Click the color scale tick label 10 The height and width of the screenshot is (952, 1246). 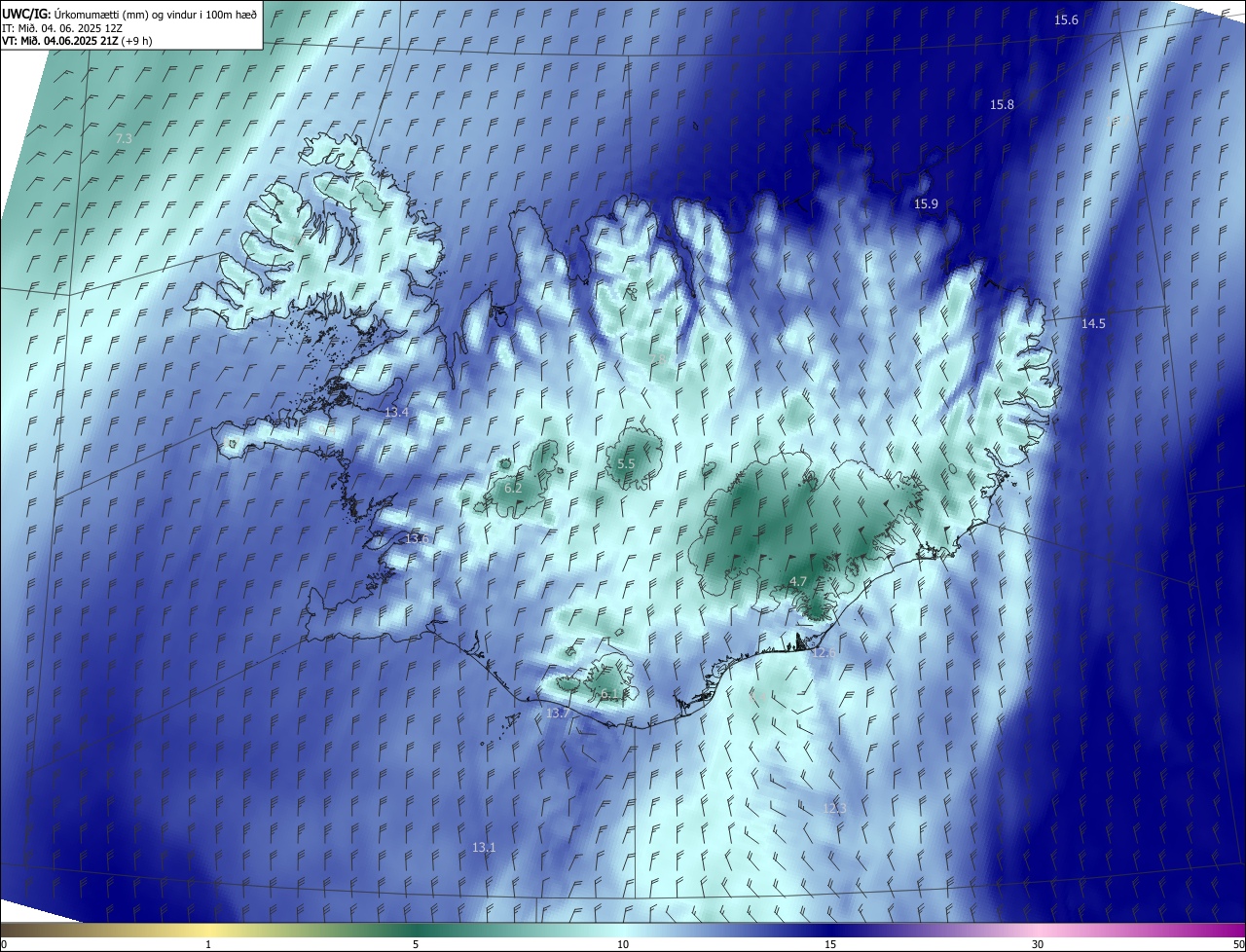tap(623, 944)
